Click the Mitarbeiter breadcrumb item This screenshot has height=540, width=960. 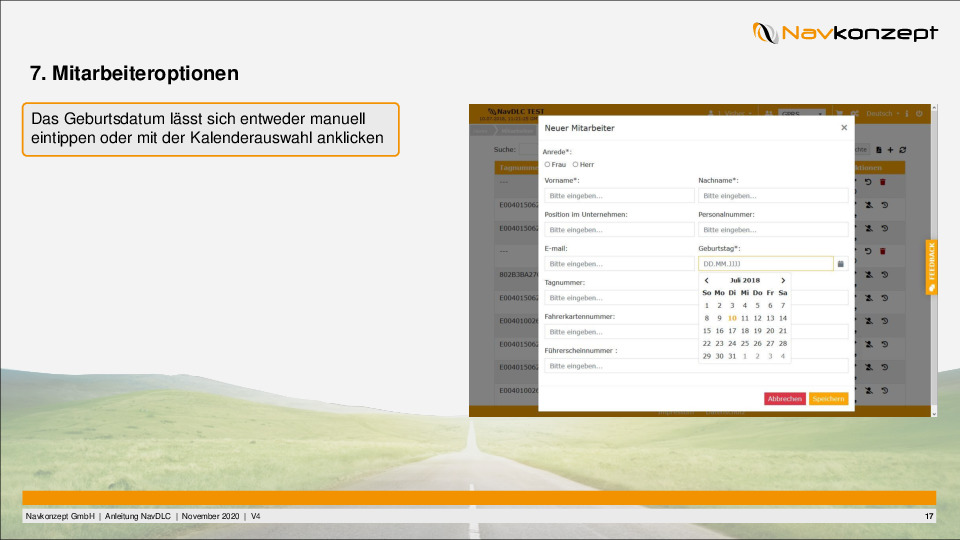[x=517, y=131]
